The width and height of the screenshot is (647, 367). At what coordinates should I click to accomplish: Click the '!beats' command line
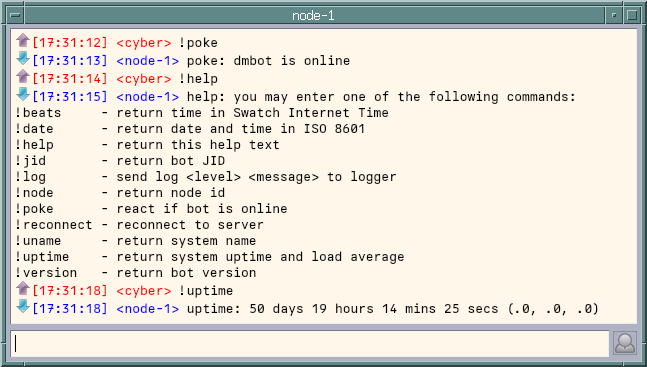tap(202, 113)
